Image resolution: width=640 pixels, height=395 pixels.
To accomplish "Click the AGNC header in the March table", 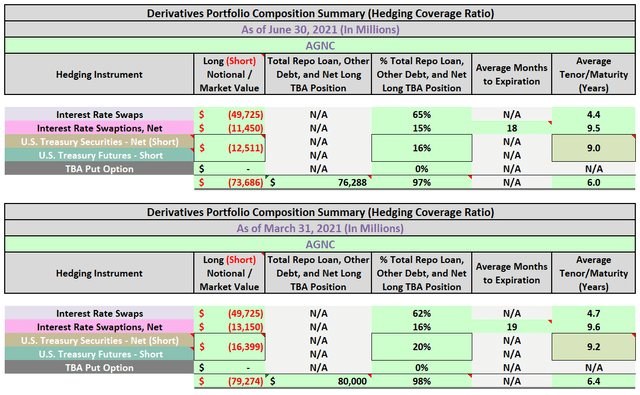I will [x=320, y=244].
